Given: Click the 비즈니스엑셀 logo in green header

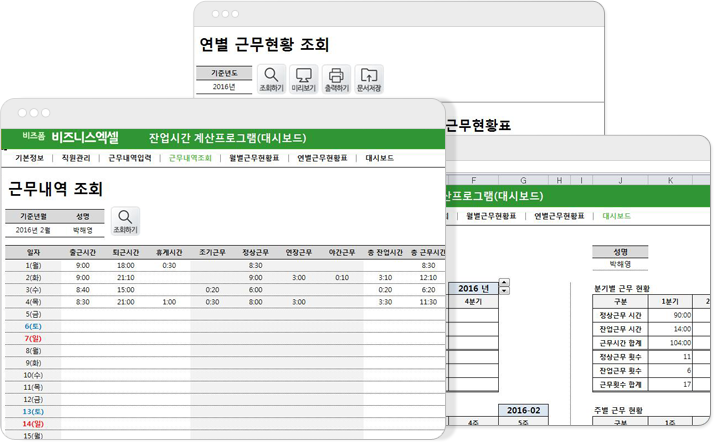Looking at the screenshot, I should pyautogui.click(x=84, y=137).
